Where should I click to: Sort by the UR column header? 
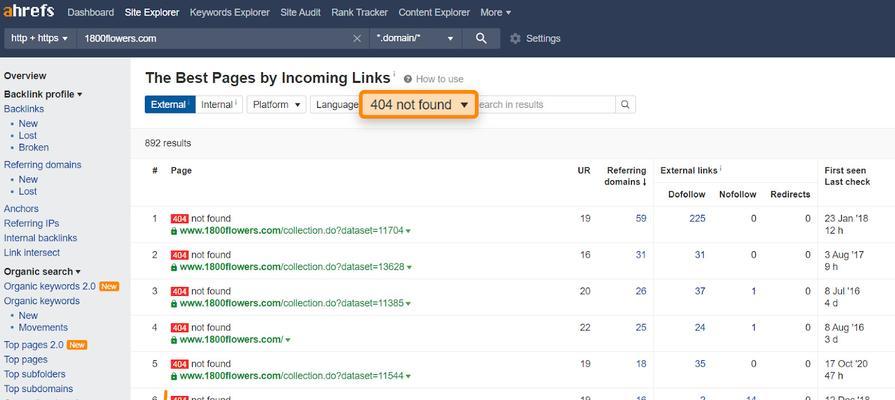pyautogui.click(x=584, y=171)
